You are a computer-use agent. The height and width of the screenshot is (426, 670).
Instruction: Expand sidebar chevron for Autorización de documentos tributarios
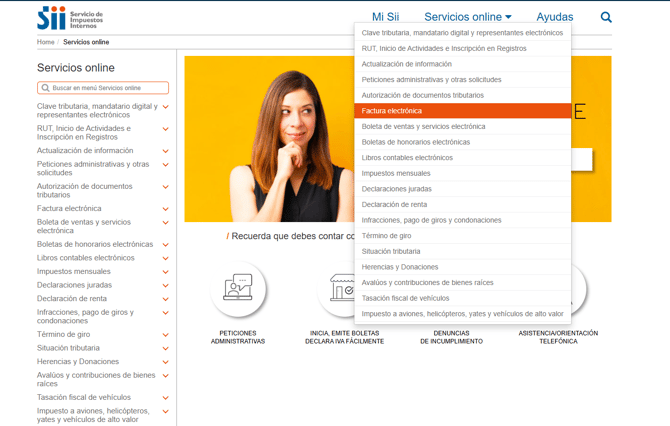pos(166,187)
